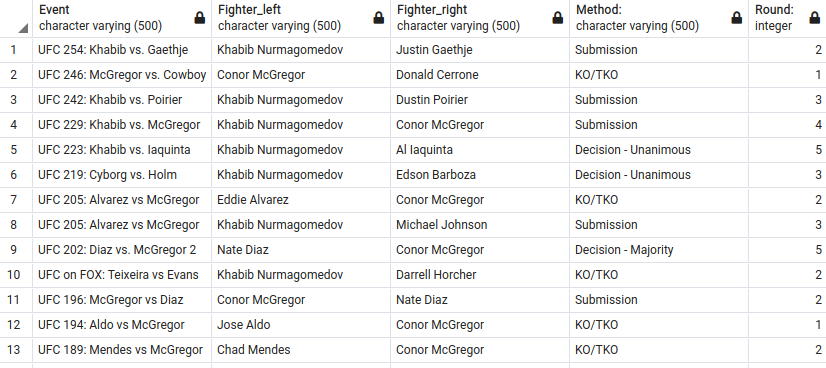The height and width of the screenshot is (368, 826).
Task: Click the lock icon in Method column header
Action: click(x=737, y=18)
